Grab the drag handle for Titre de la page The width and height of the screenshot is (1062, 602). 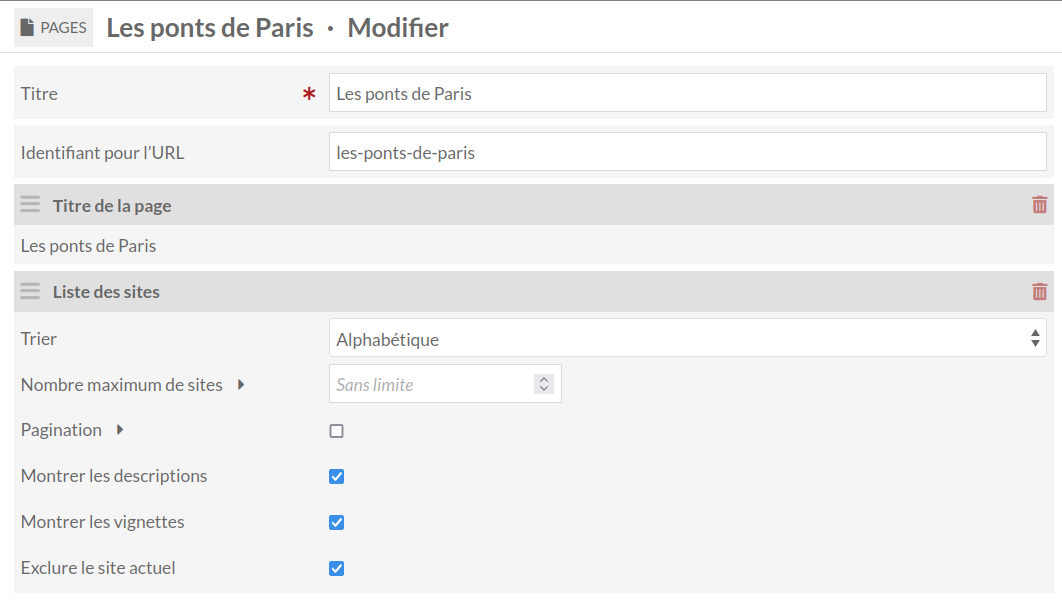30,205
